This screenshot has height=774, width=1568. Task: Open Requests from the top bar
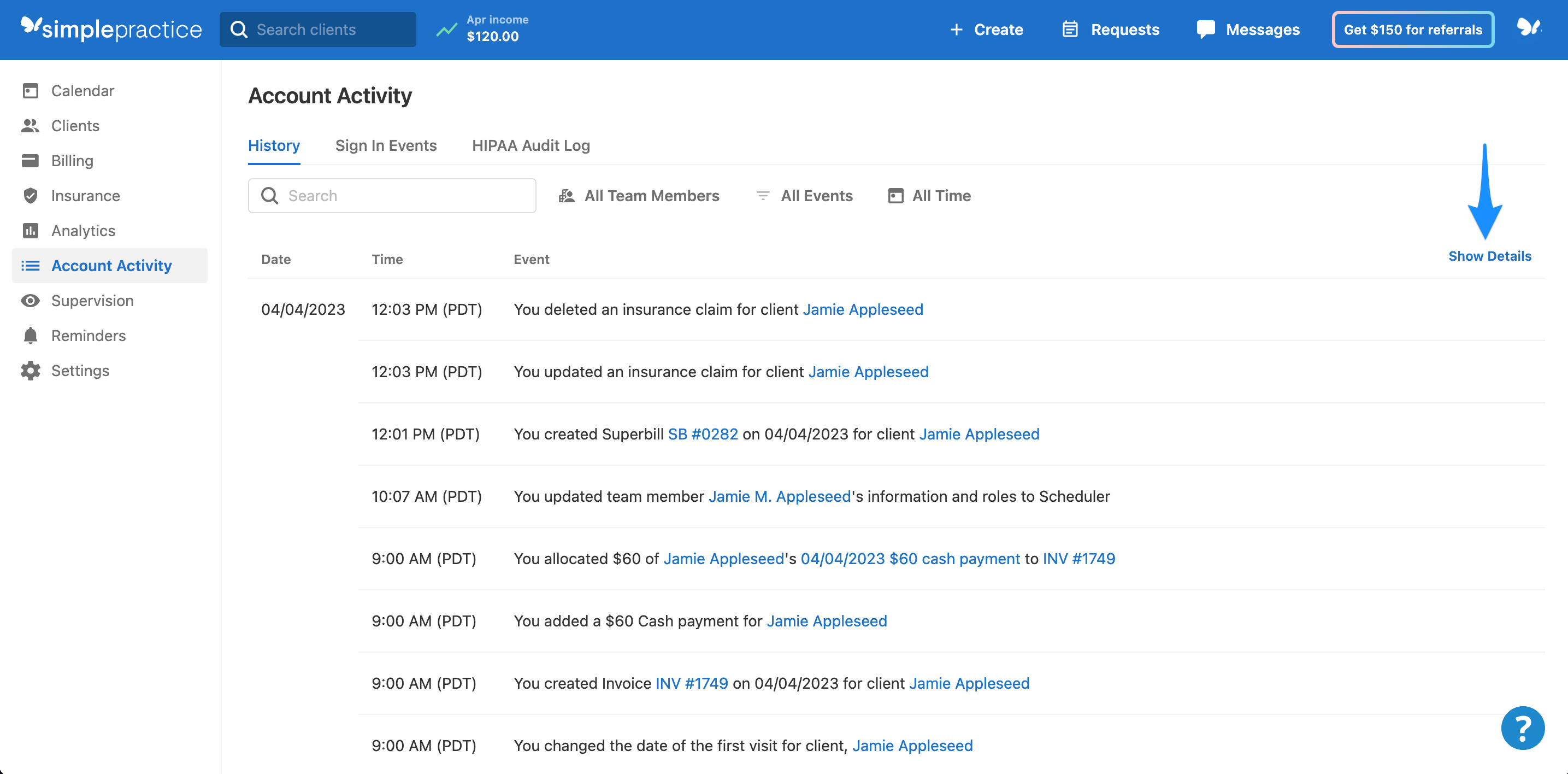[x=1125, y=29]
